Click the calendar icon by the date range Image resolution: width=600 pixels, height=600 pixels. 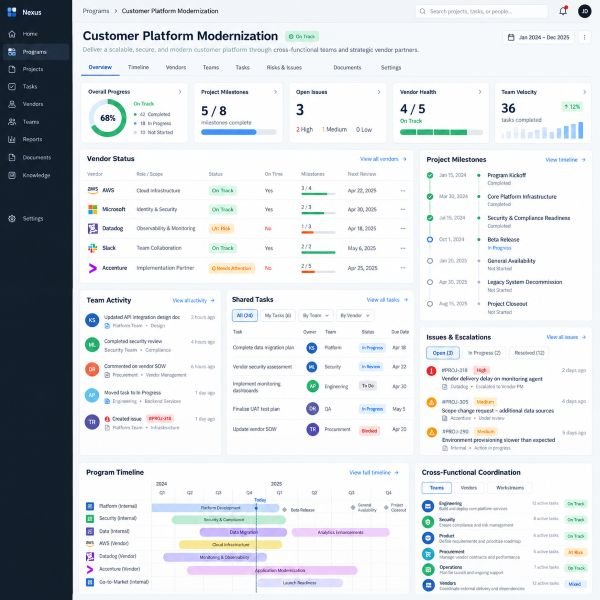pos(511,38)
